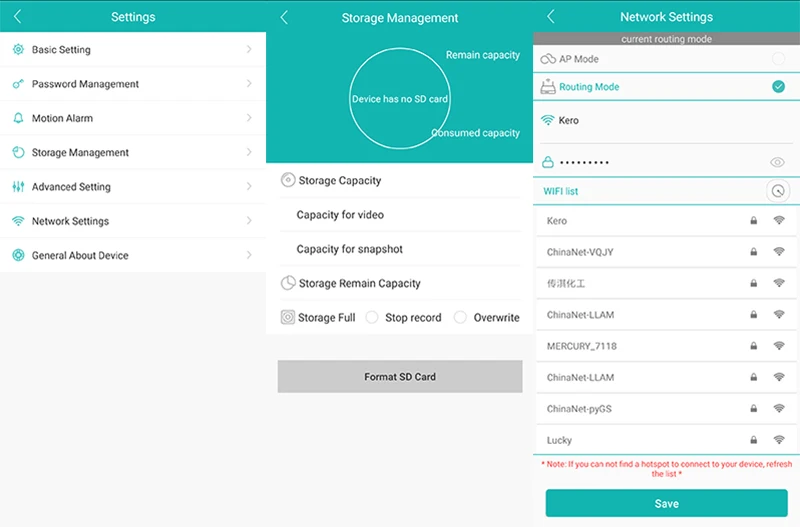This screenshot has width=800, height=527.
Task: Tap Capacity for video row
Action: tap(400, 215)
